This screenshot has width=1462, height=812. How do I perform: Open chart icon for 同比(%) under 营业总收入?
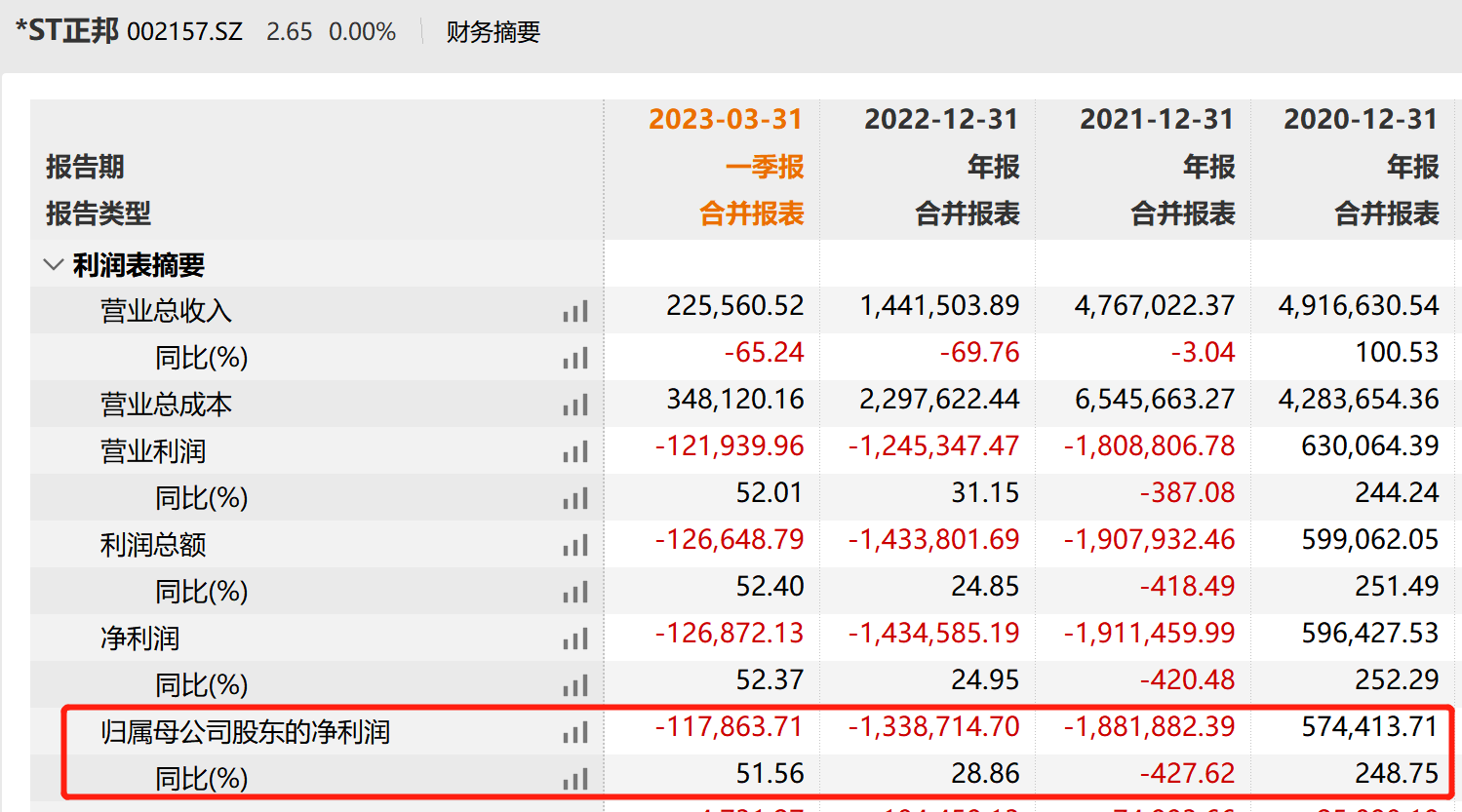pyautogui.click(x=575, y=358)
